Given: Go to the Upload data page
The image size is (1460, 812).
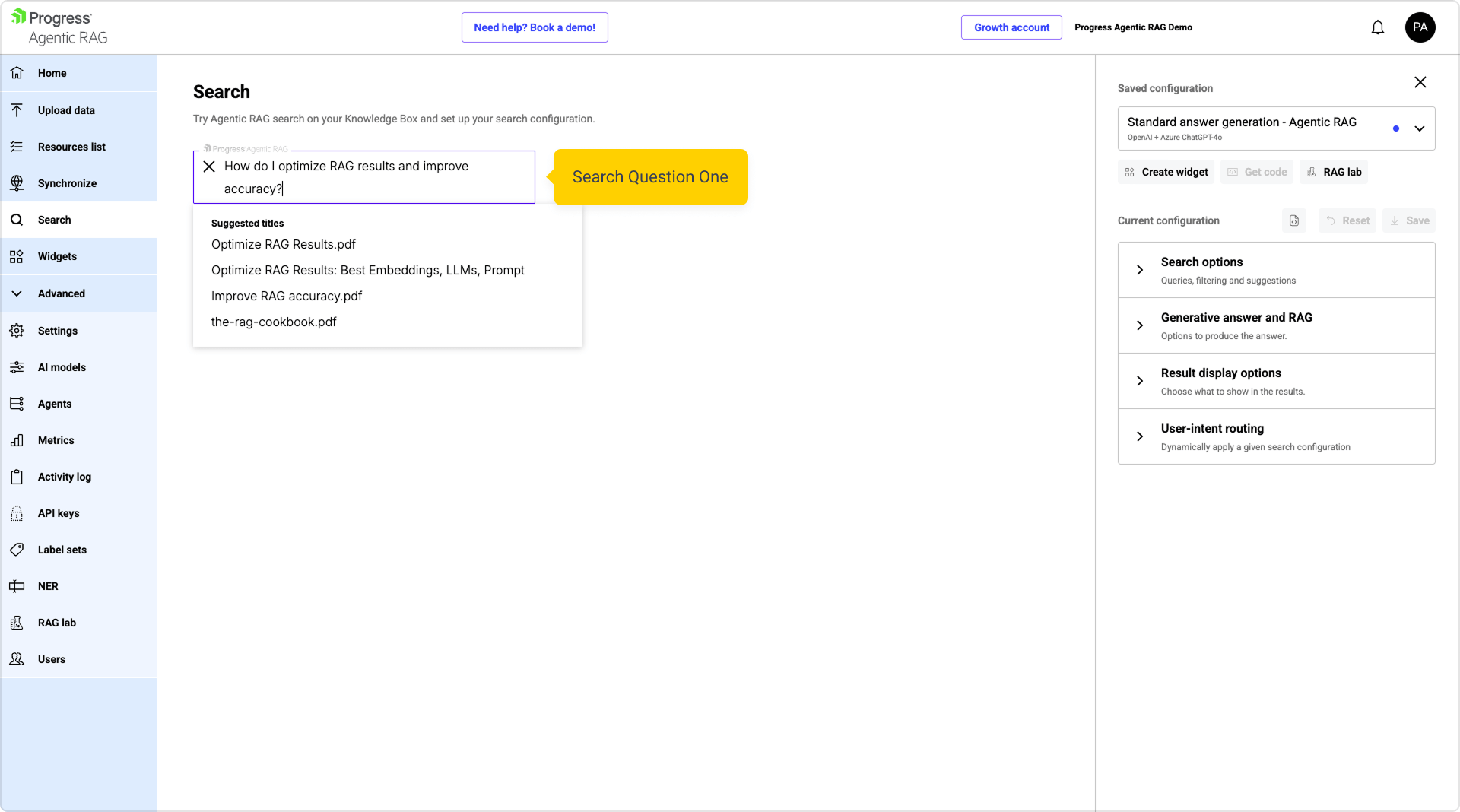Looking at the screenshot, I should 66,110.
